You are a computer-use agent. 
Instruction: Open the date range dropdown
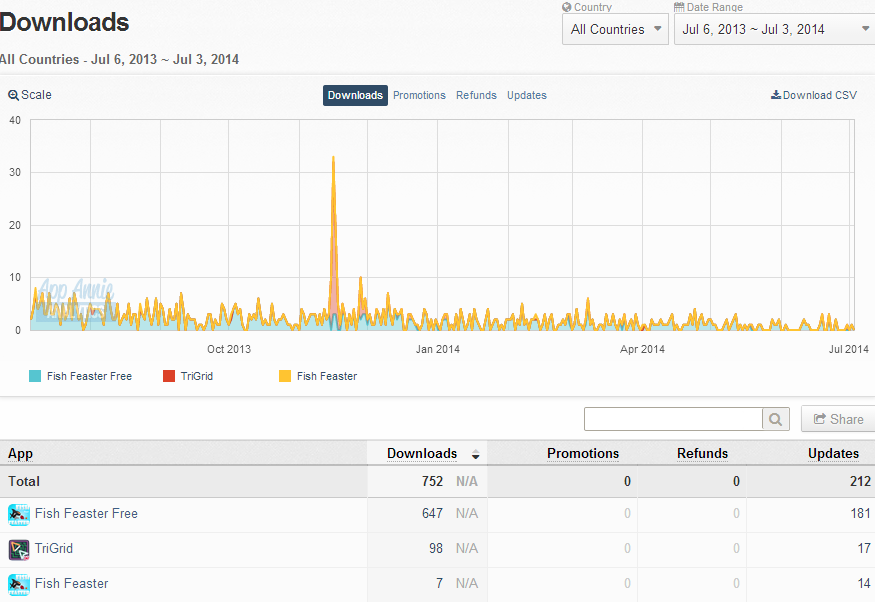click(776, 30)
